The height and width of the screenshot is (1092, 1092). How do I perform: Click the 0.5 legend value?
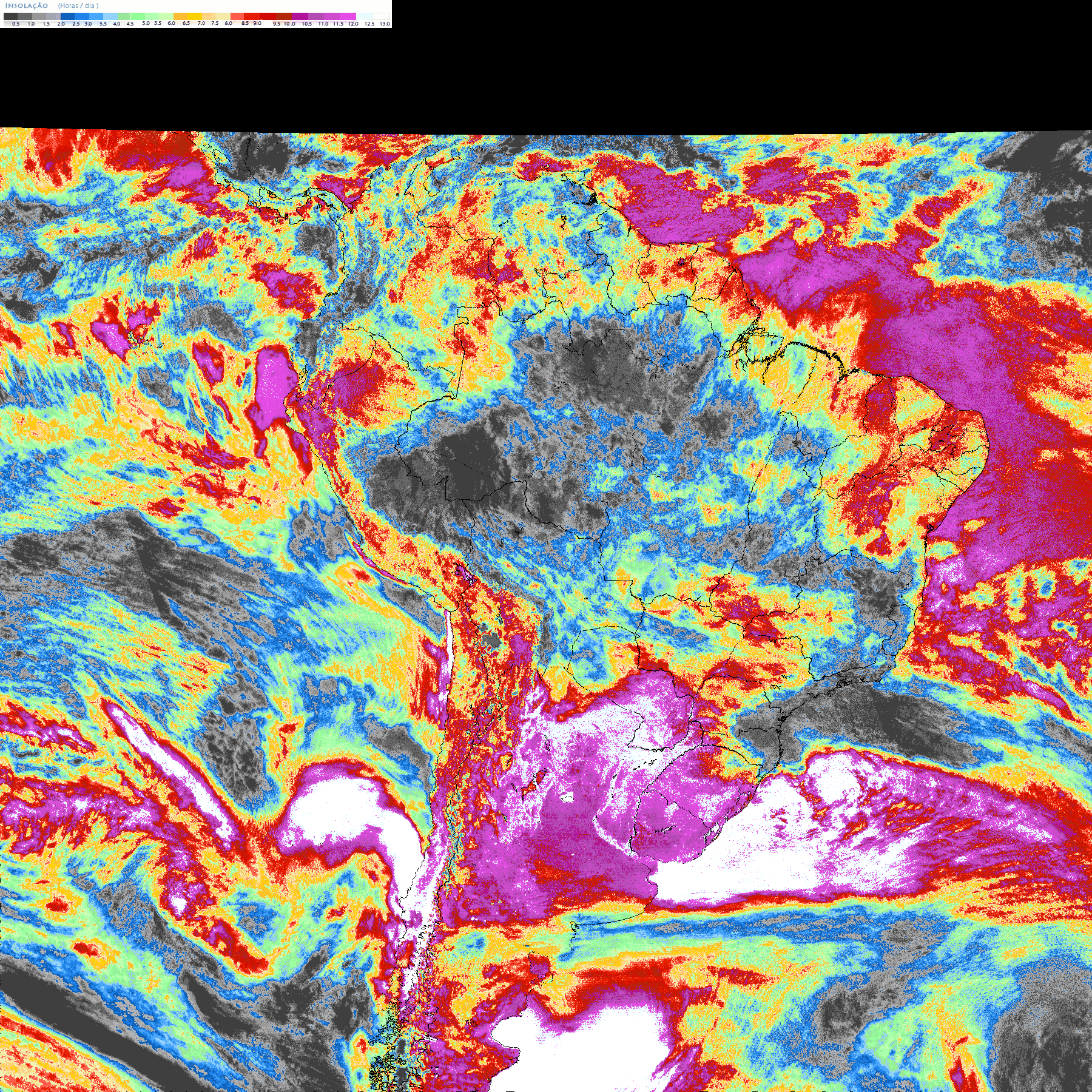pos(16,24)
